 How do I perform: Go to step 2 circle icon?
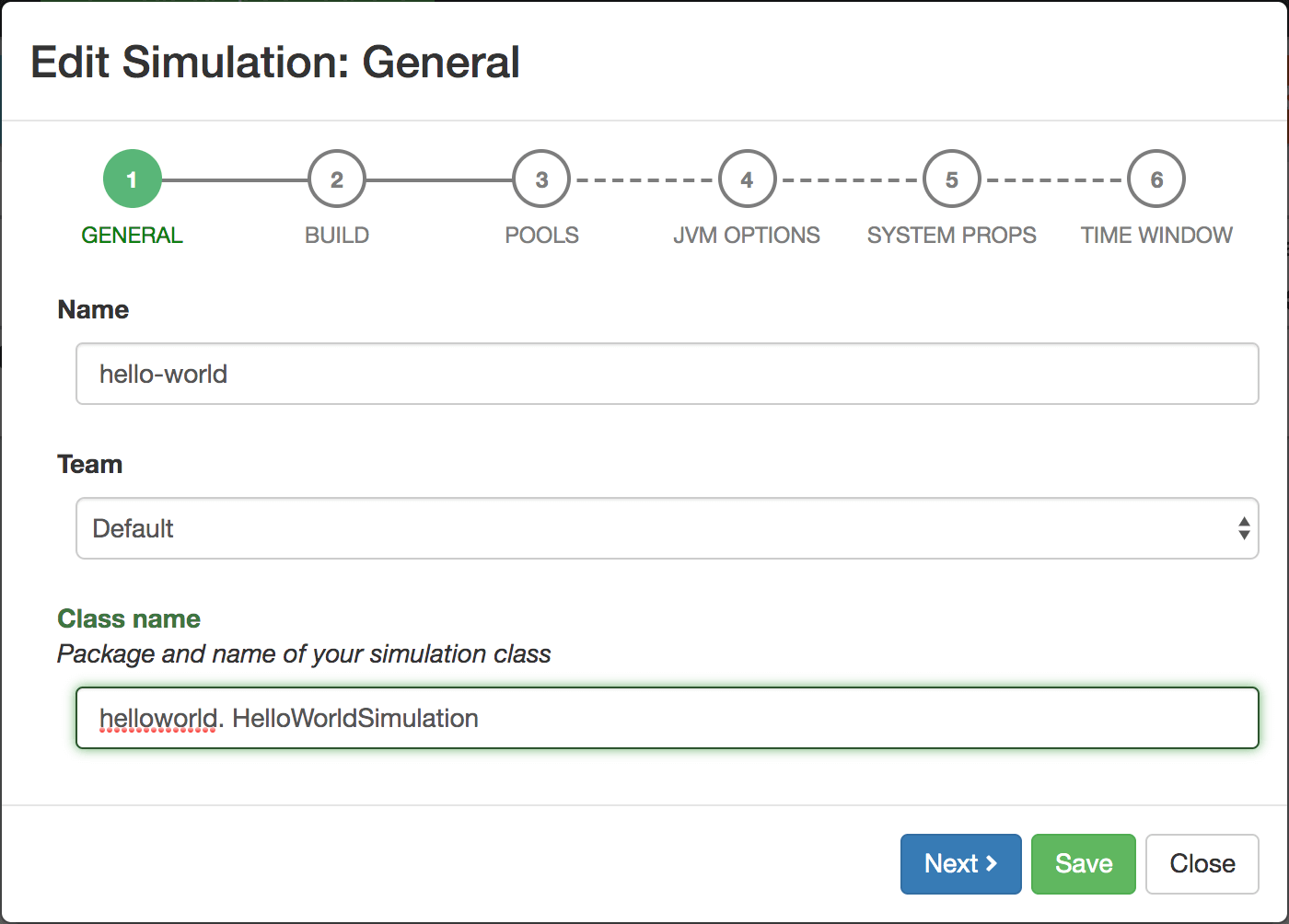[337, 179]
